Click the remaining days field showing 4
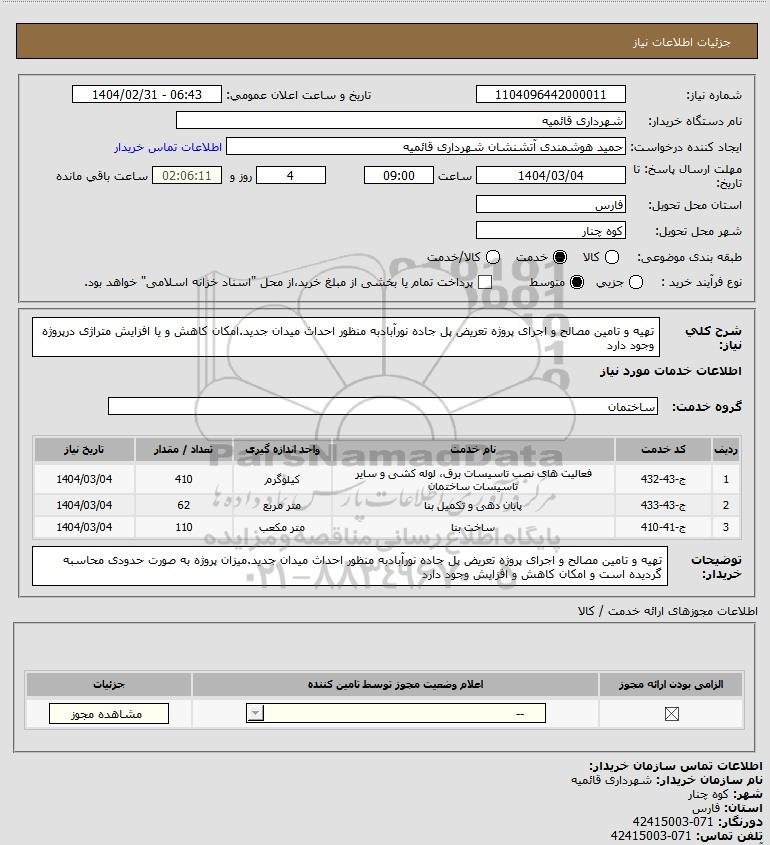The width and height of the screenshot is (770, 845). click(290, 176)
